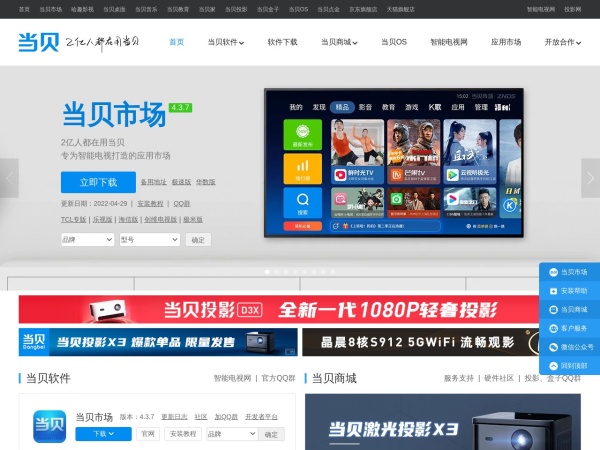Open the 安装教程 link near update date
The height and width of the screenshot is (450, 600).
coord(150,204)
